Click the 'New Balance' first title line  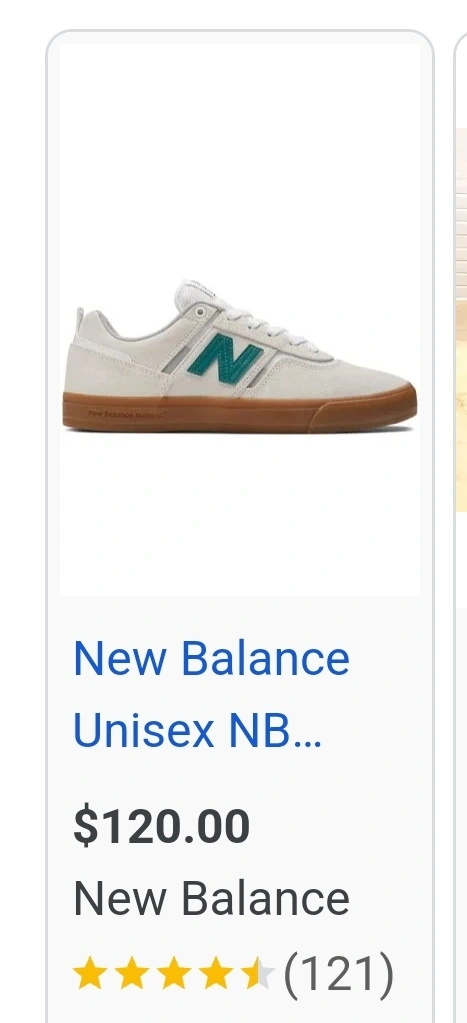click(x=211, y=658)
